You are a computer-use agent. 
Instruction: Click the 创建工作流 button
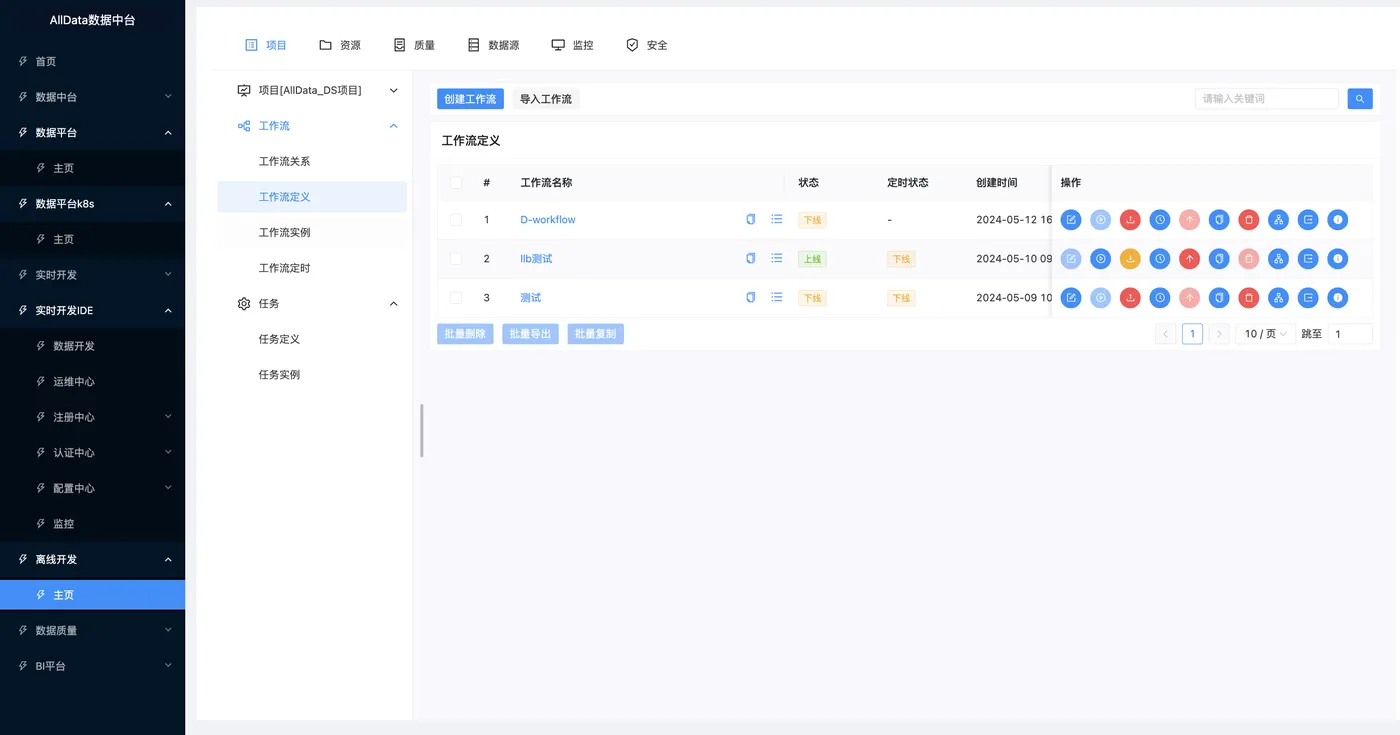[x=470, y=99]
